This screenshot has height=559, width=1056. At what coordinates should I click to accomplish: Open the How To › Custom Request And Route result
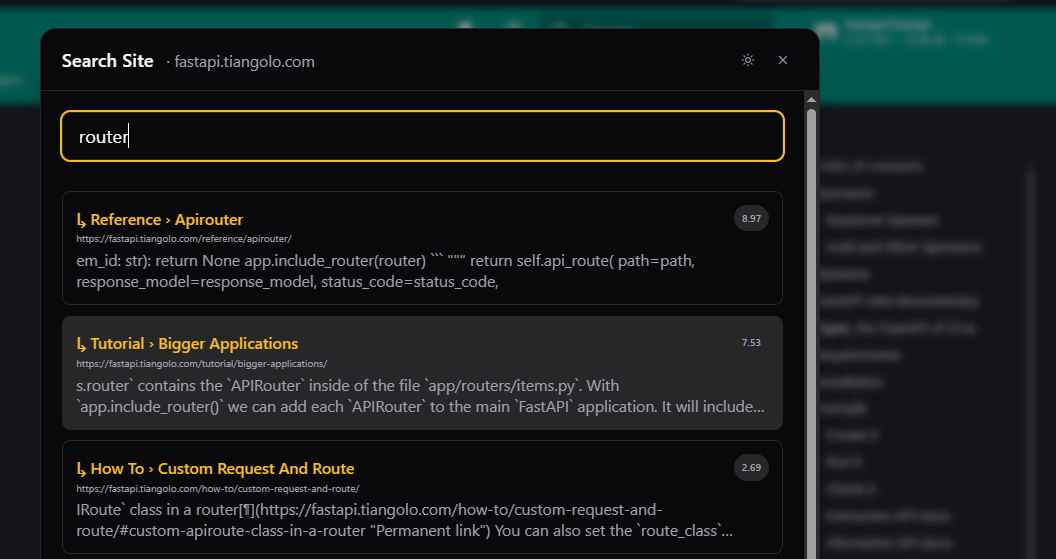(422, 497)
